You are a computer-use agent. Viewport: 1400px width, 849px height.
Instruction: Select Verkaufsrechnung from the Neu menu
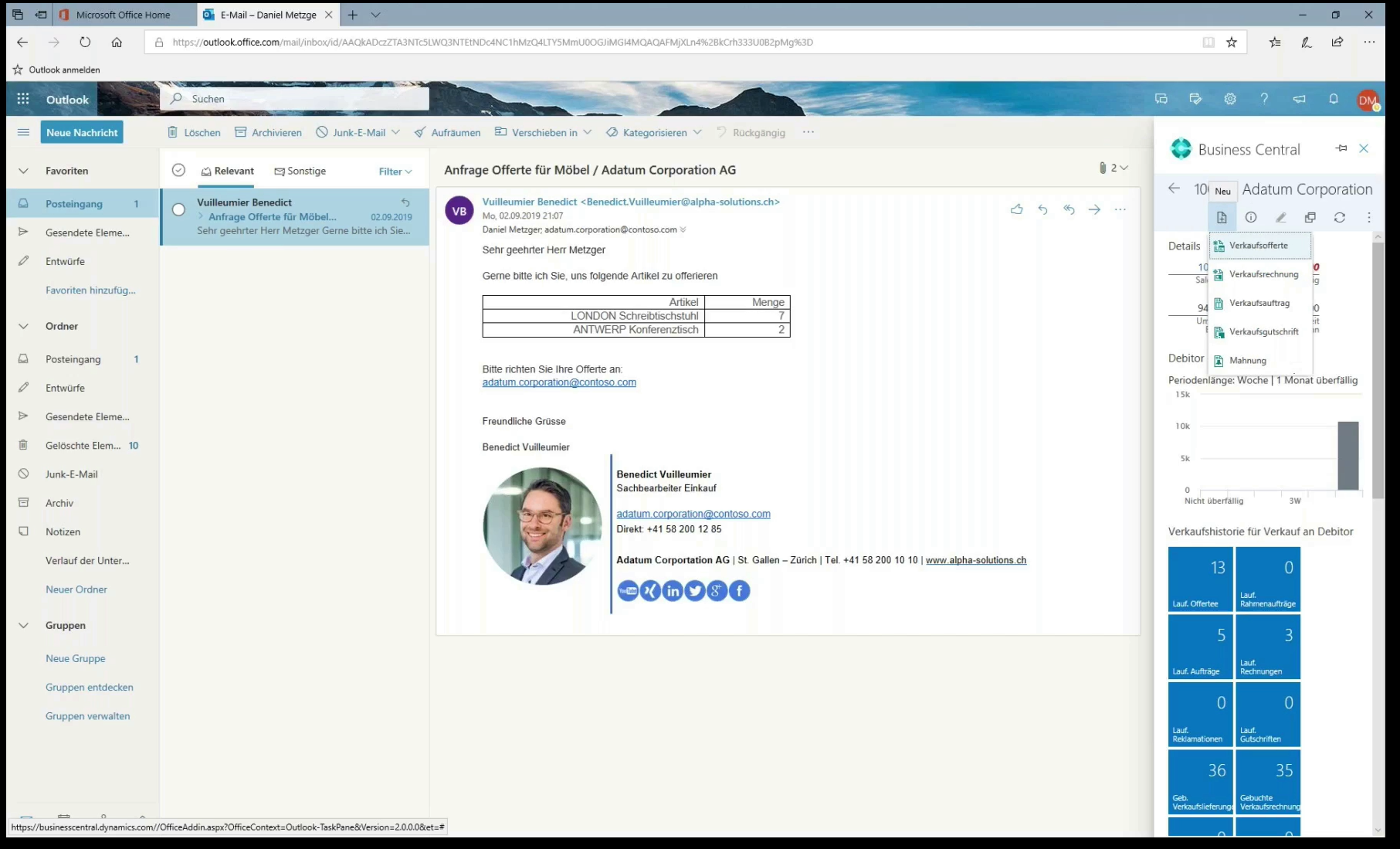[x=1260, y=274]
